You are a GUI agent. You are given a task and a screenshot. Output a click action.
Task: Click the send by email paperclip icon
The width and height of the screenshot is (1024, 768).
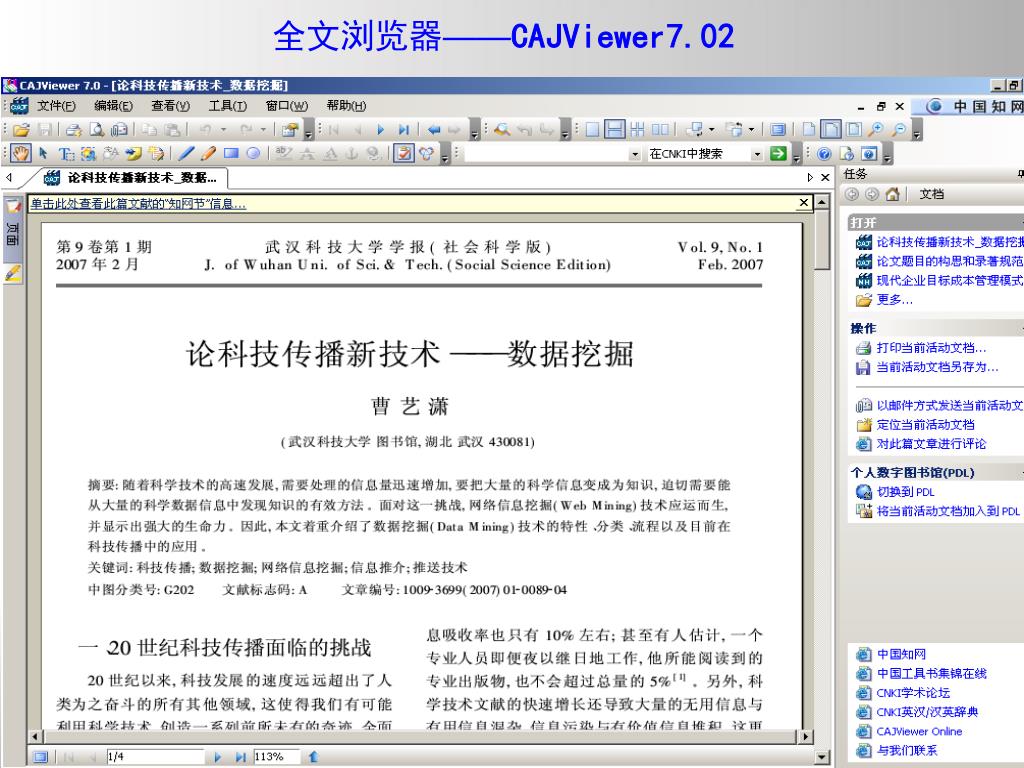pos(119,129)
